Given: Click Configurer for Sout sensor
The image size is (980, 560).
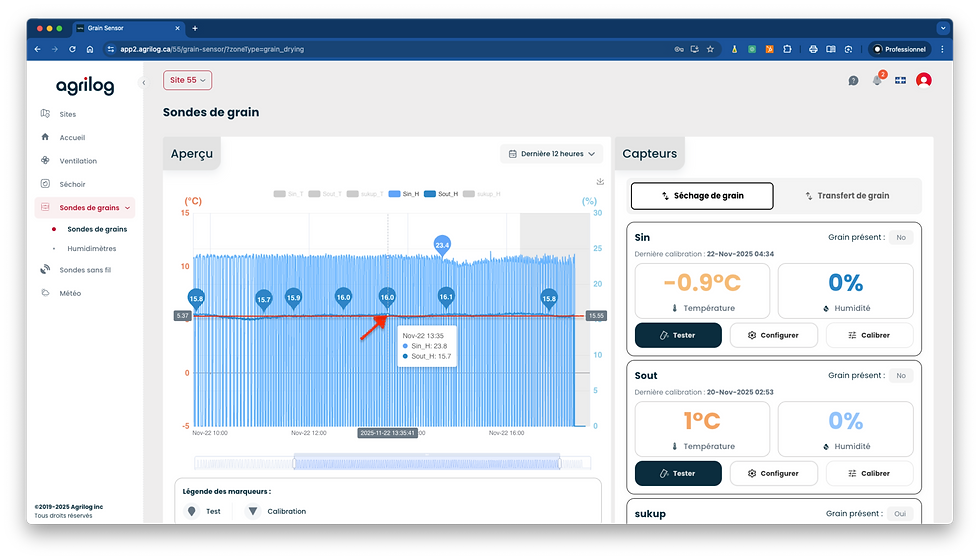Looking at the screenshot, I should [x=773, y=473].
